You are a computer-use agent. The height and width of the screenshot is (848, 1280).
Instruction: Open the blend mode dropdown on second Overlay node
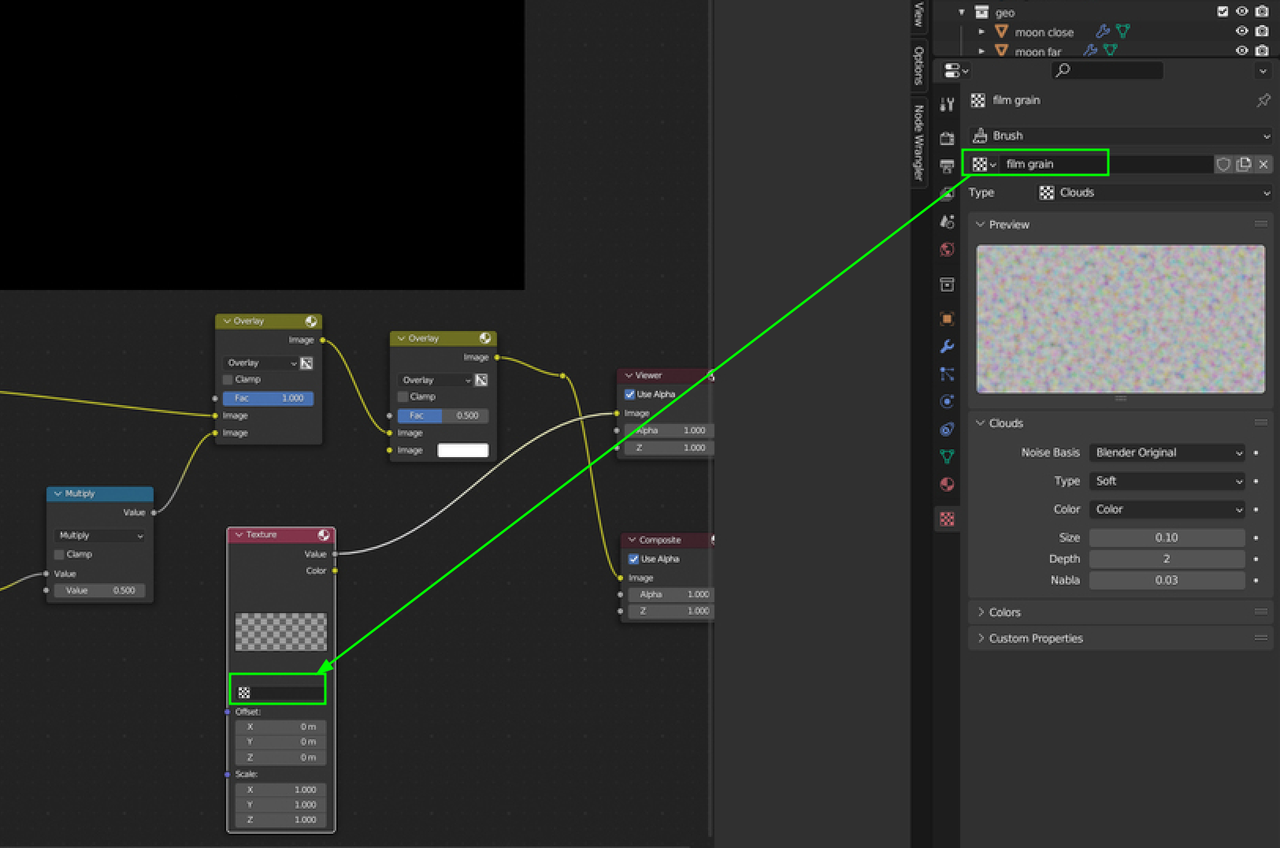434,380
